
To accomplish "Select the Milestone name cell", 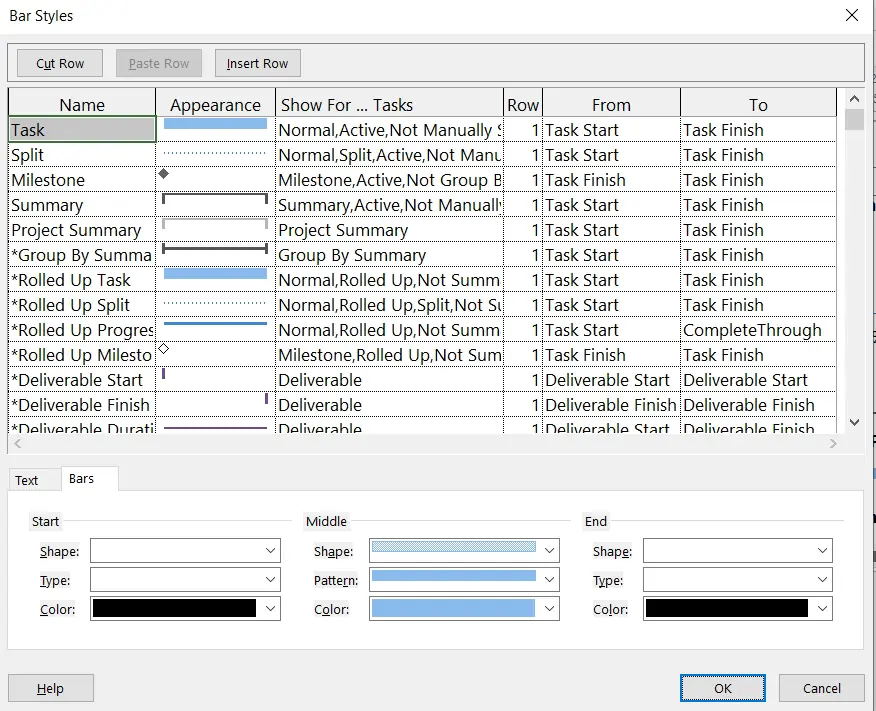I will click(82, 180).
